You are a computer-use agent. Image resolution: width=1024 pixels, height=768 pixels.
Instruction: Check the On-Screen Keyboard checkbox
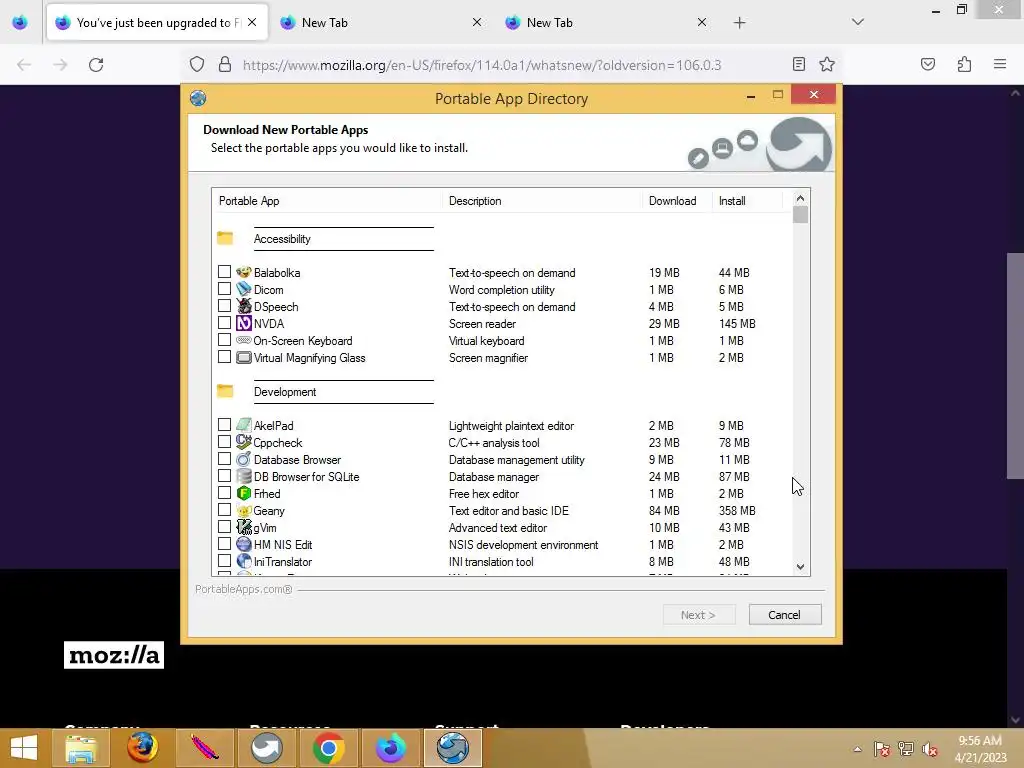tap(224, 340)
